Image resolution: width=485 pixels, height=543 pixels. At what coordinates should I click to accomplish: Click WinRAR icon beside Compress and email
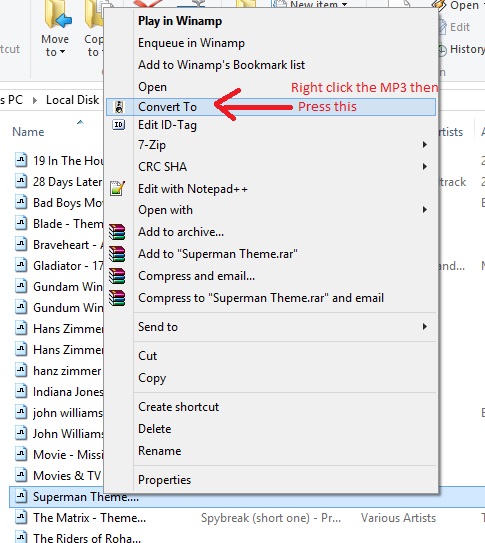coord(117,276)
